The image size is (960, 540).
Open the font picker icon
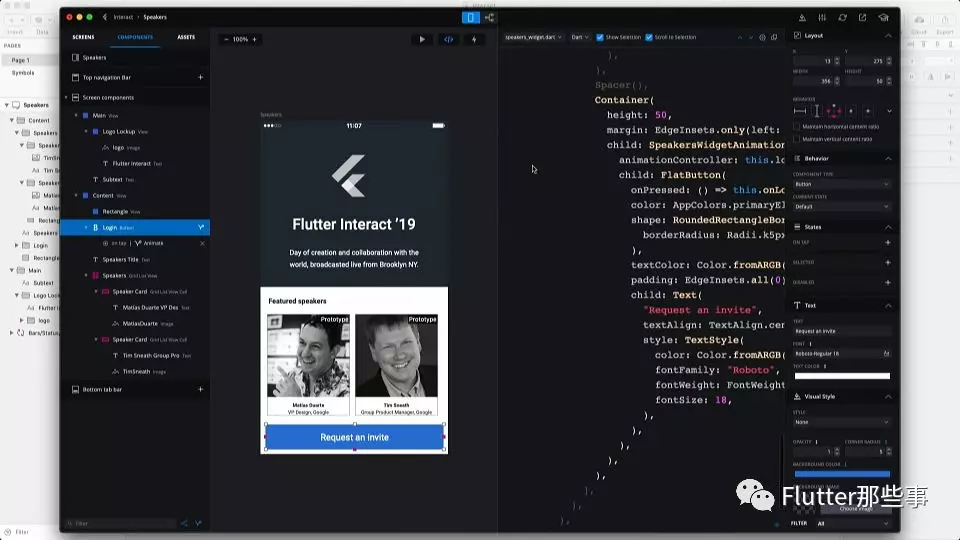[886, 353]
